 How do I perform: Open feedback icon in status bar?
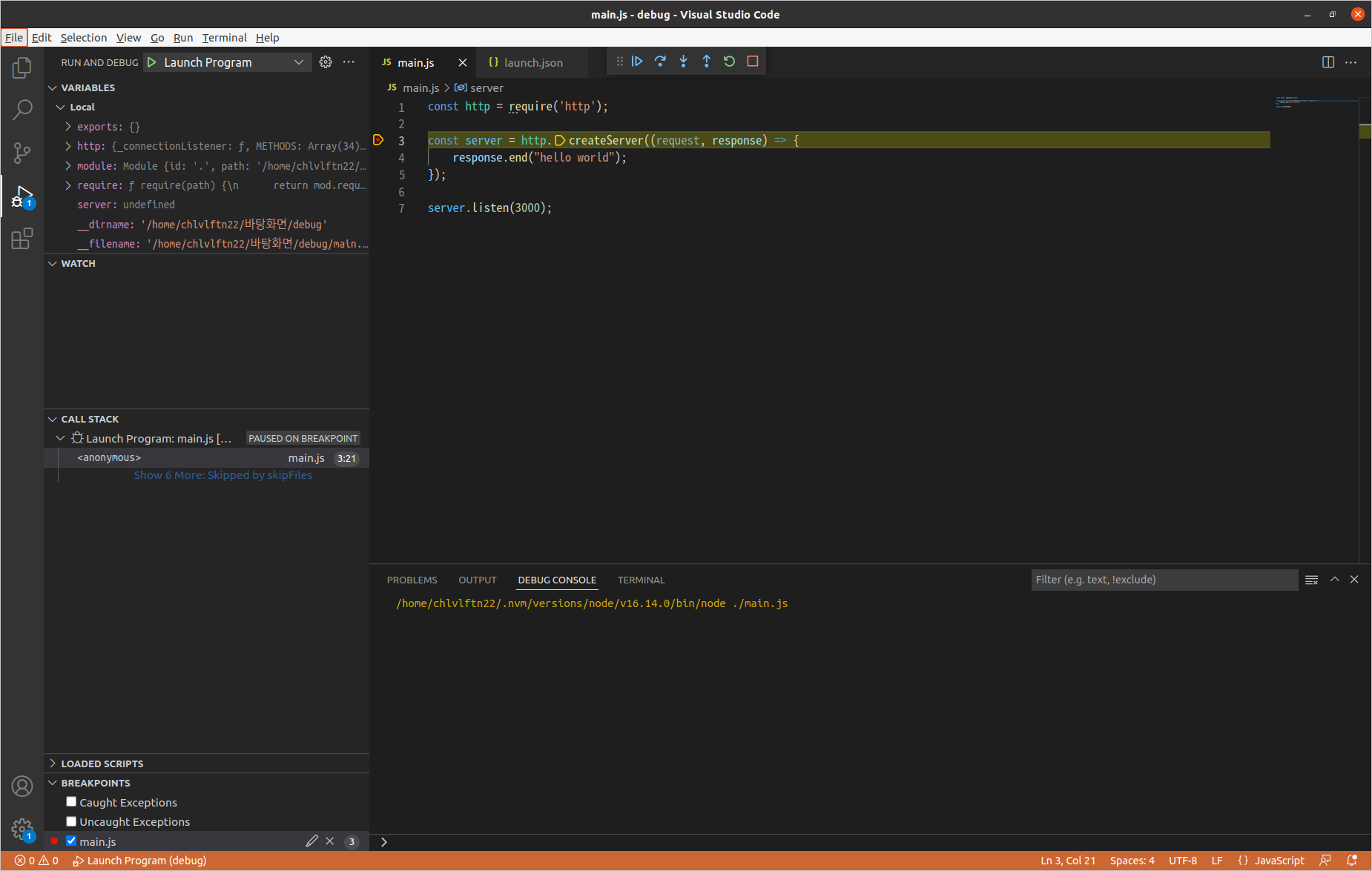[x=1325, y=861]
